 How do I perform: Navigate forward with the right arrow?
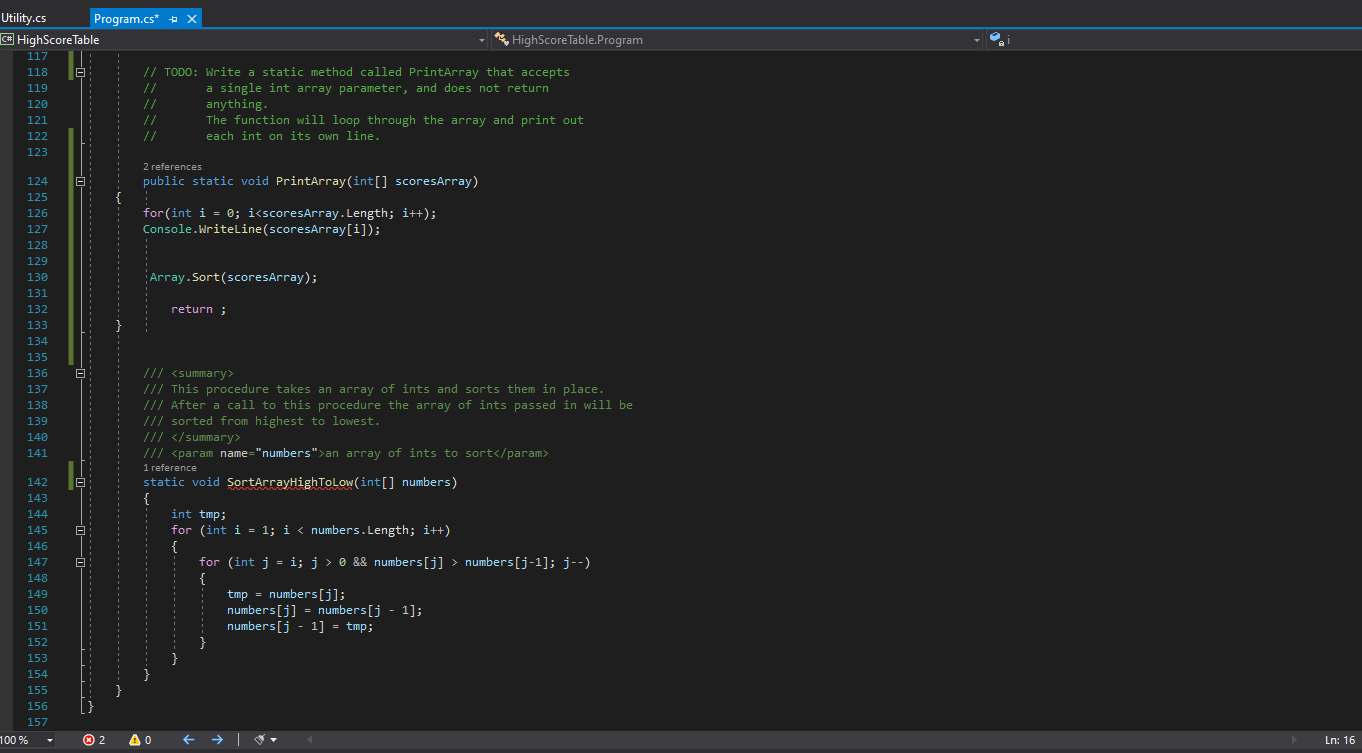[x=217, y=740]
